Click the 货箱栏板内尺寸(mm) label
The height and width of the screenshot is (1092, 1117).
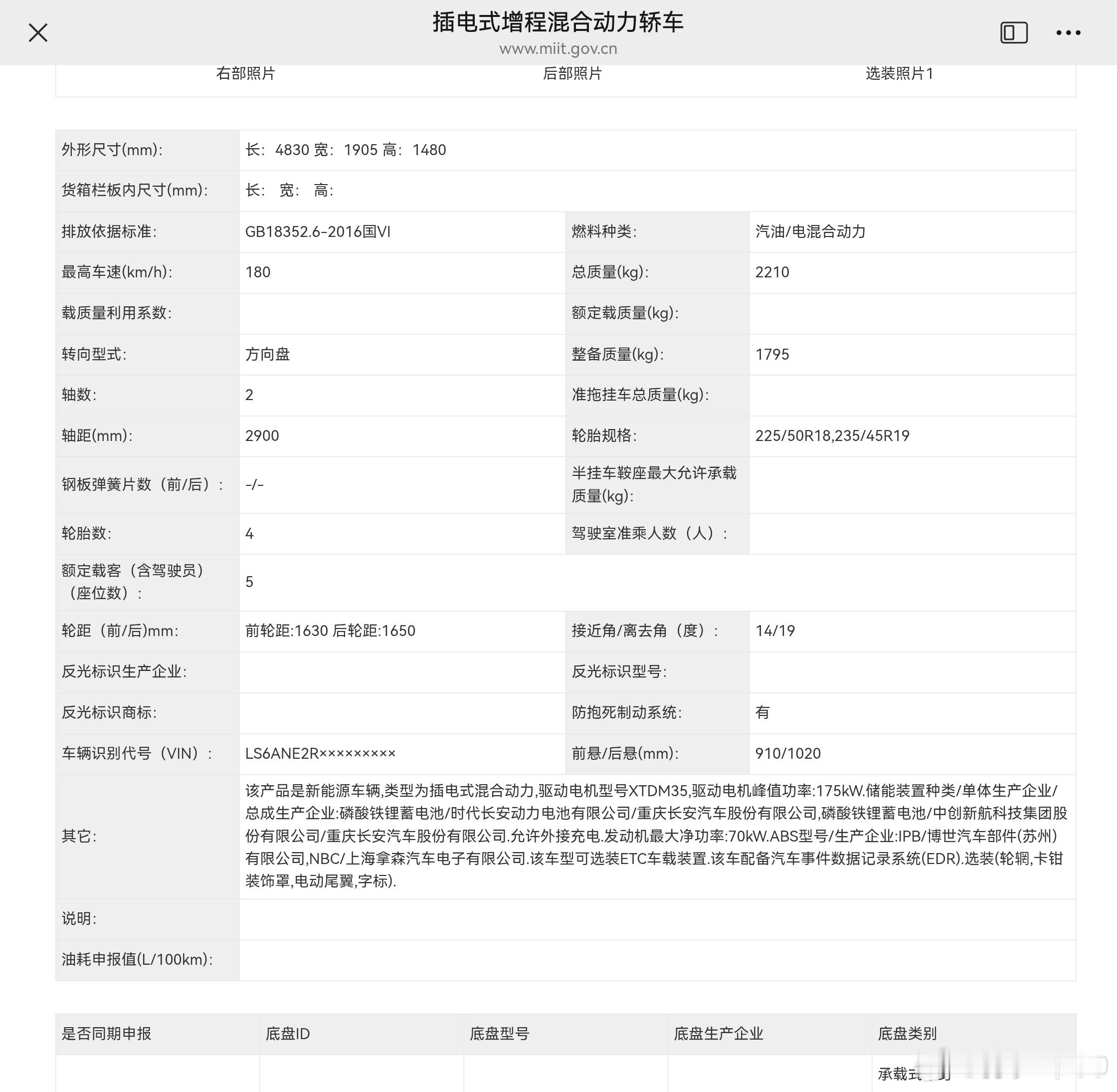click(135, 191)
